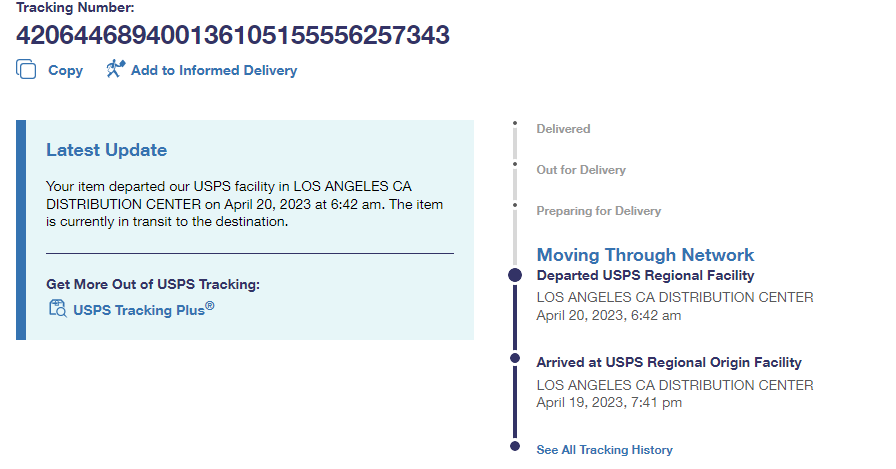Click the Preparing for Delivery timeline dot
Image resolution: width=896 pixels, height=469 pixels.
(515, 205)
